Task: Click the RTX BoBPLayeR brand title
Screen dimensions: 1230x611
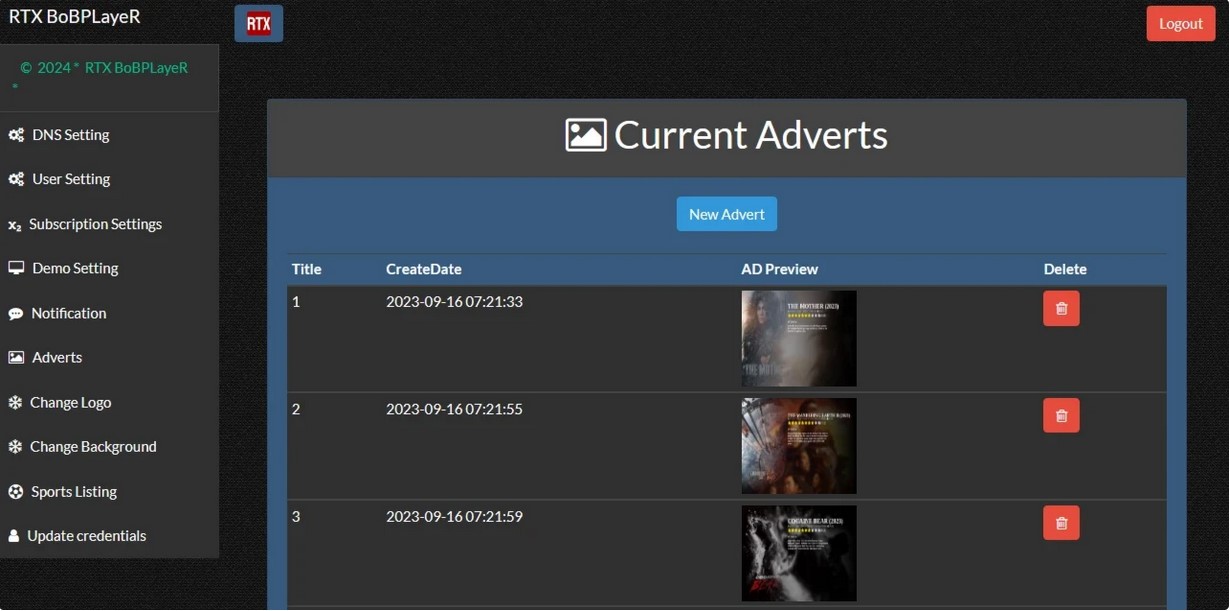Action: [x=75, y=17]
